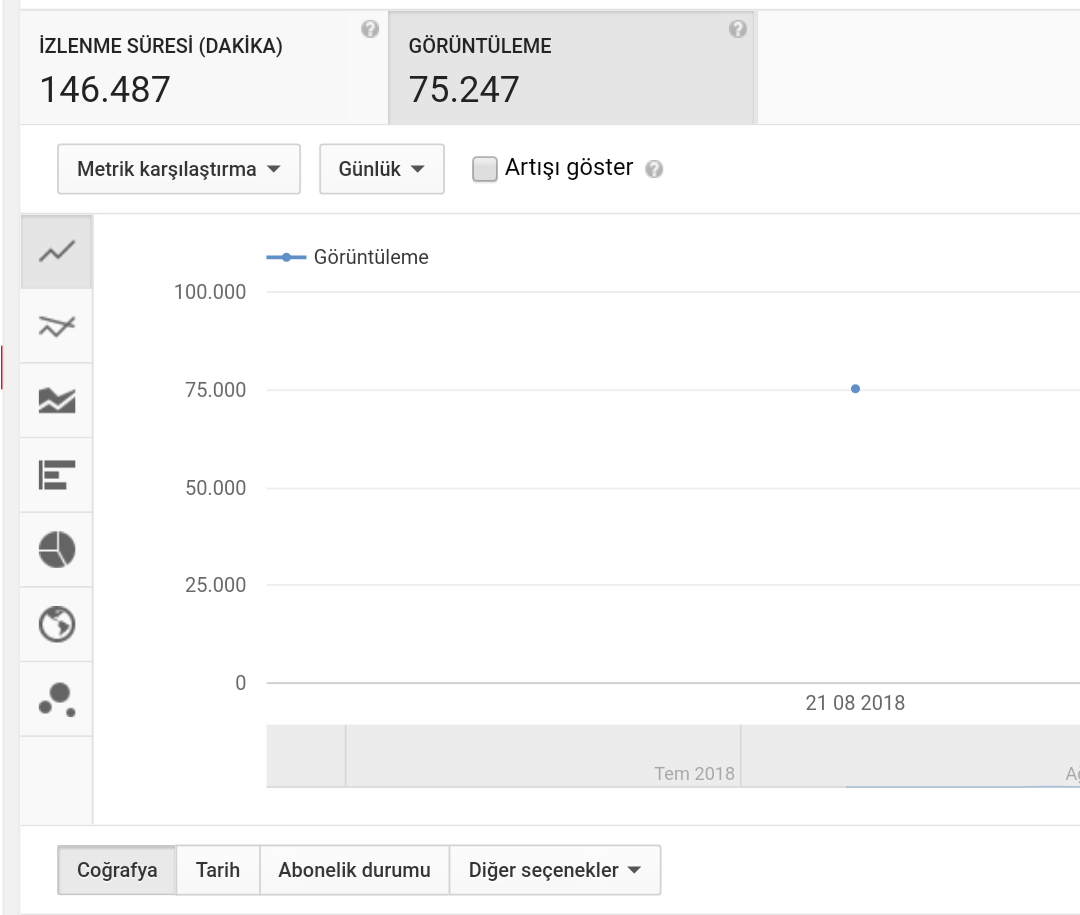1080x915 pixels.
Task: Click the 50.000 y-axis label
Action: coord(215,488)
